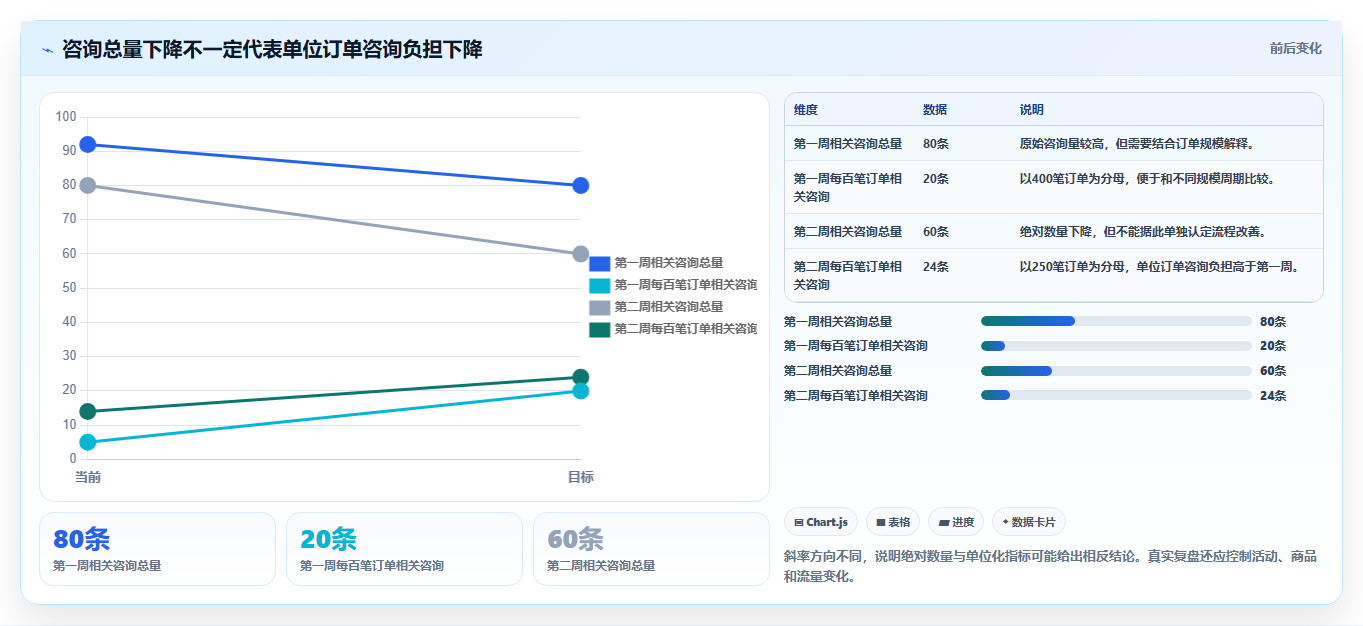Image resolution: width=1363 pixels, height=626 pixels.
Task: Select the 数据卡片 tag
Action: tap(1028, 522)
